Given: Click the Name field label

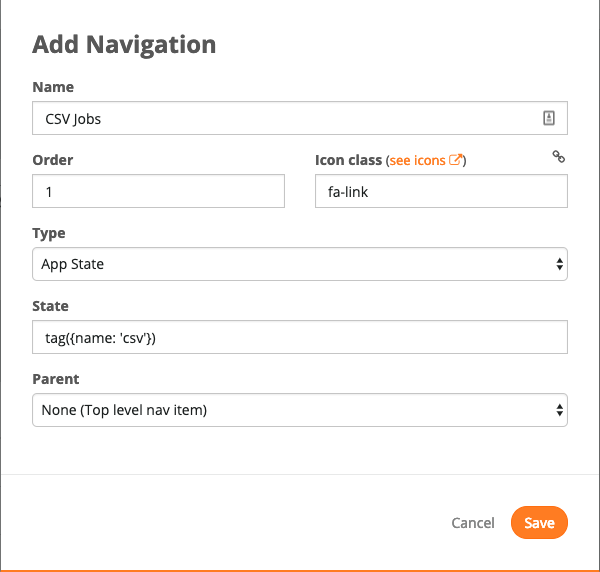Looking at the screenshot, I should point(53,87).
